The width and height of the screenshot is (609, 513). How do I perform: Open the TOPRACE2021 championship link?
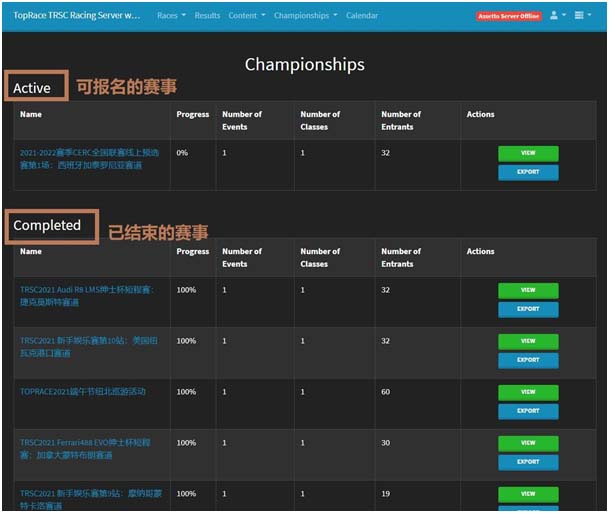tap(83, 391)
